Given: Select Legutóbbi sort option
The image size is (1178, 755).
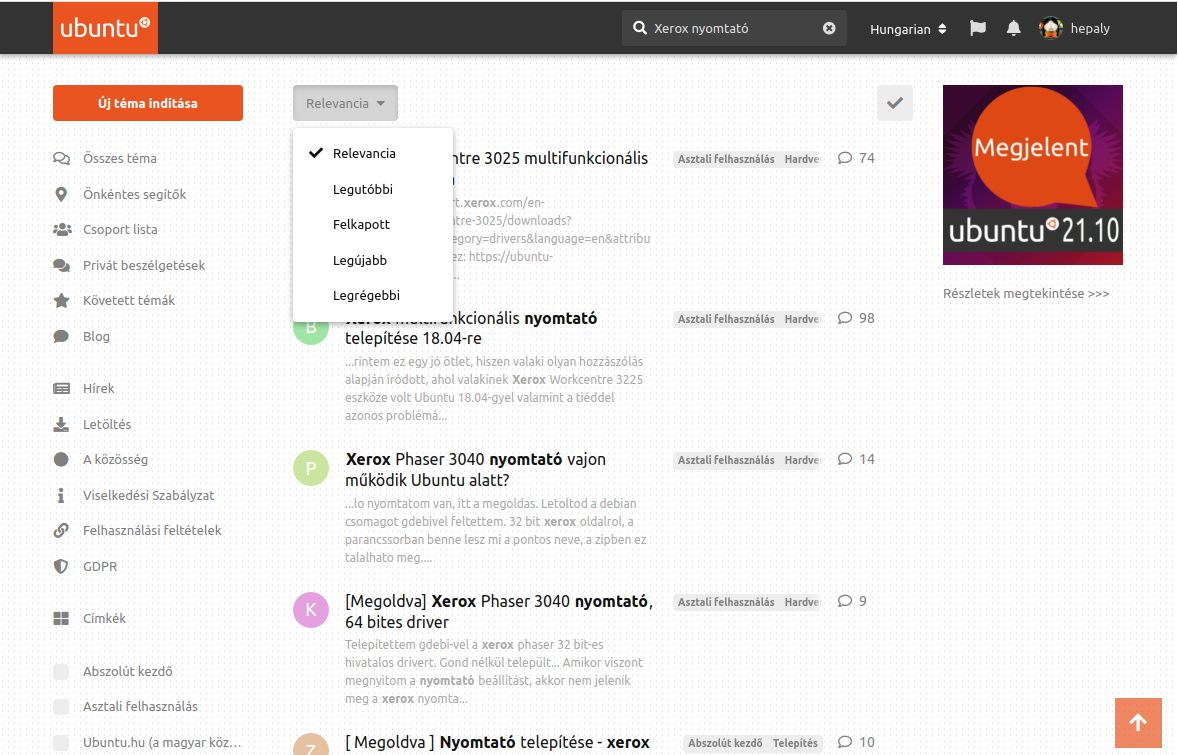Looking at the screenshot, I should 363,189.
